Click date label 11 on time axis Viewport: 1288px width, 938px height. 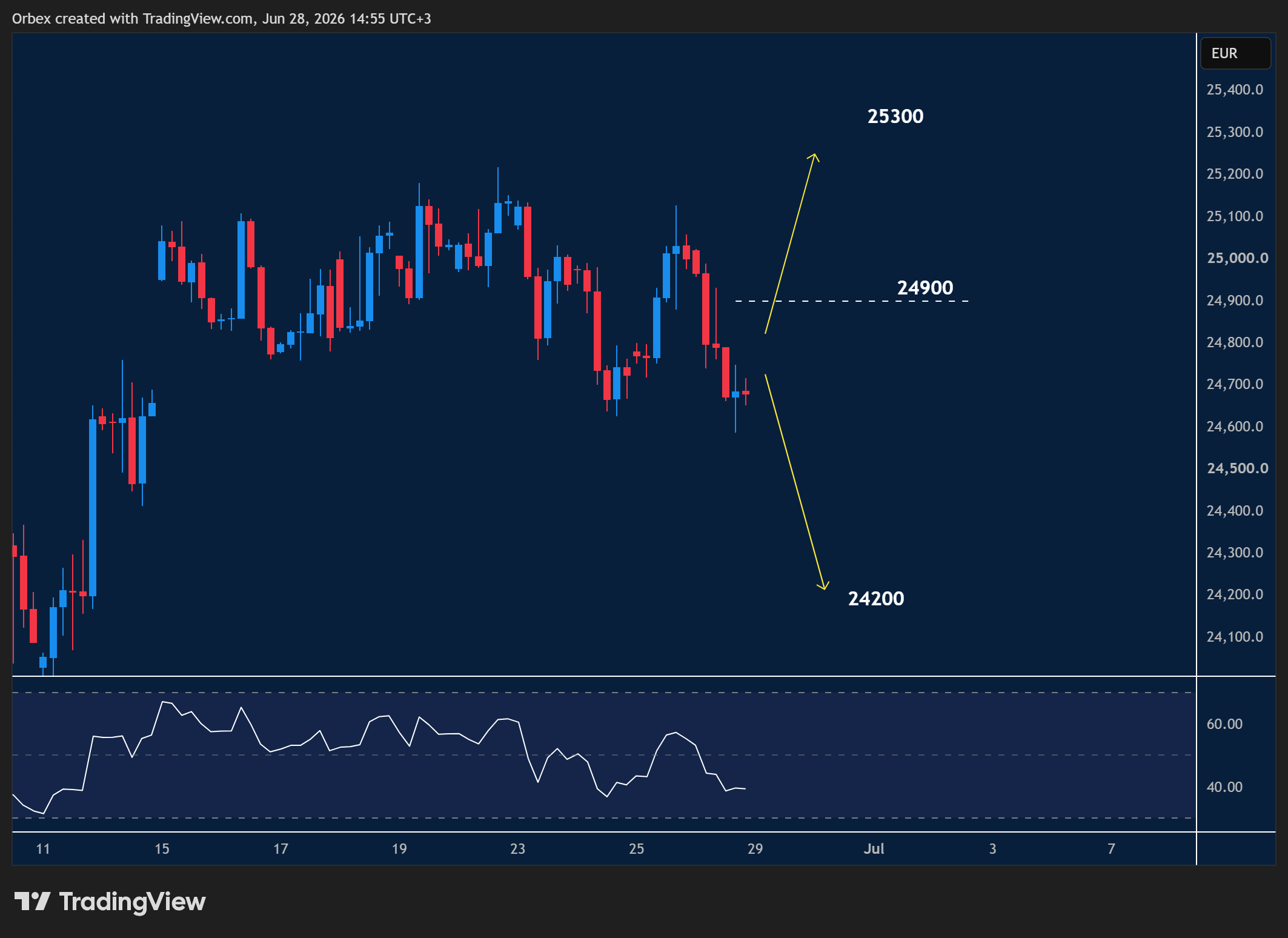[x=43, y=849]
